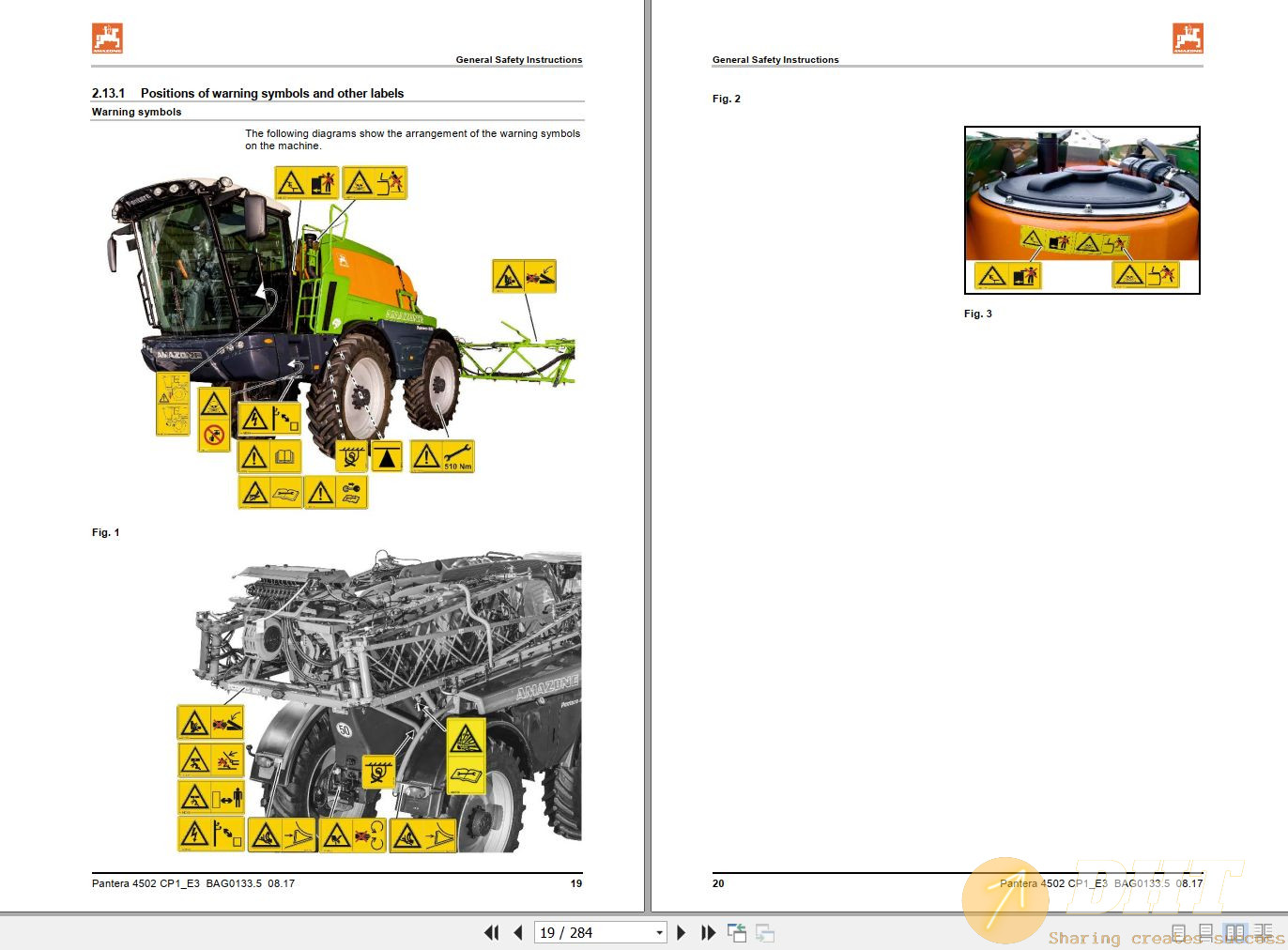Screen dimensions: 1288x950
Task: Click the 'General Safety Instructions' header on page 20
Action: click(x=775, y=59)
